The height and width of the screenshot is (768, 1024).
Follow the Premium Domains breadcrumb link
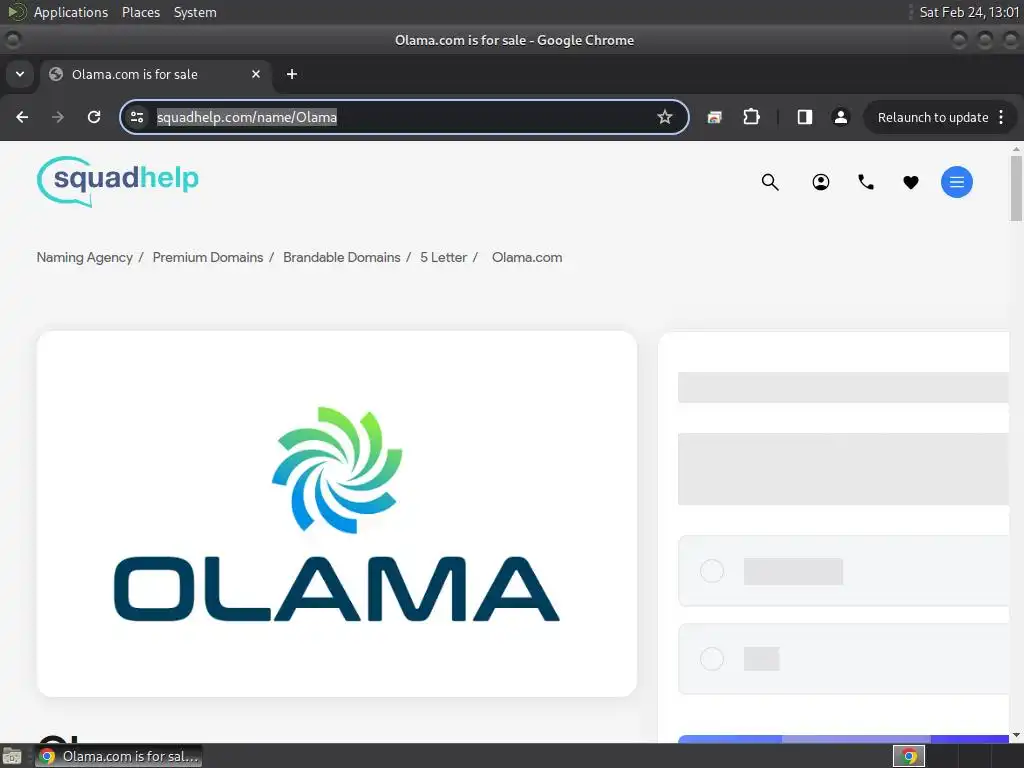pyautogui.click(x=208, y=257)
